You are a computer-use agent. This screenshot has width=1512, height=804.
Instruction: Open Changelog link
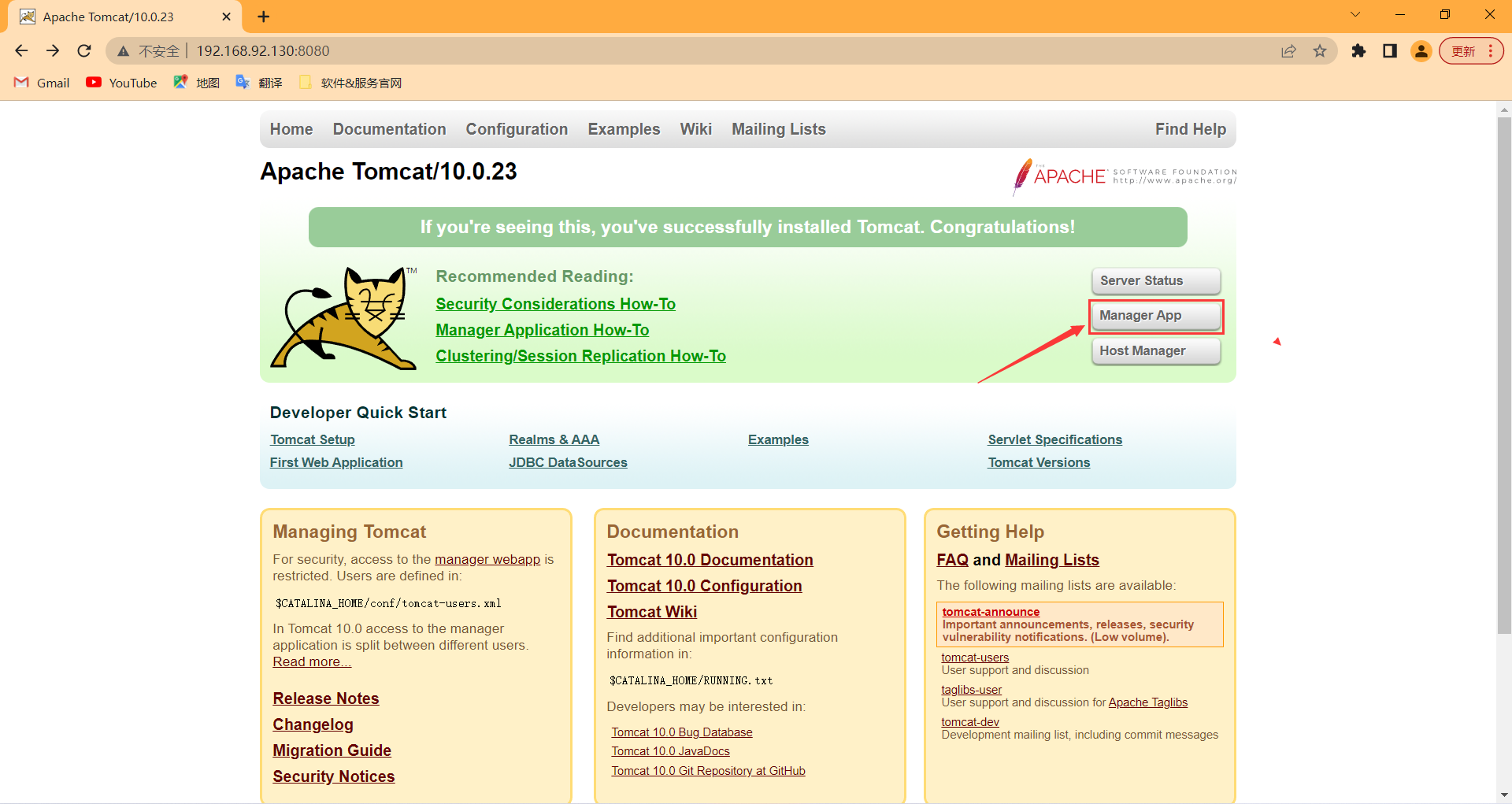pos(313,724)
